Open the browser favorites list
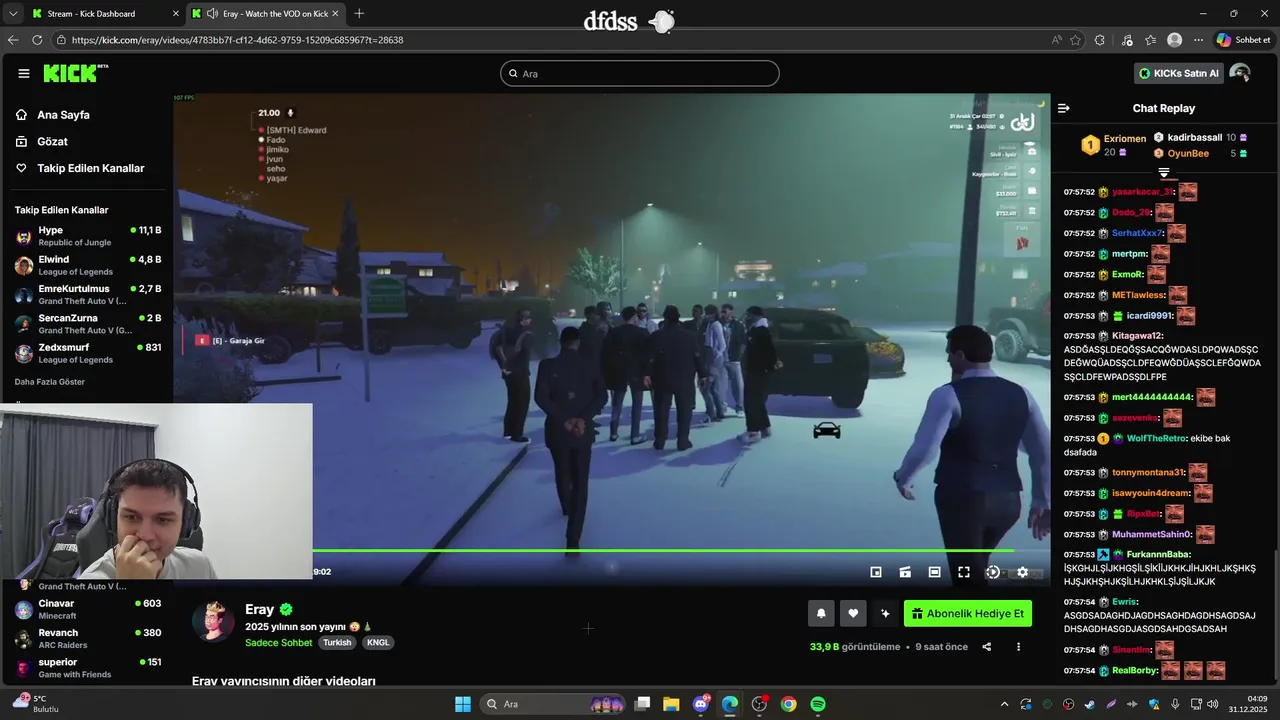 [1151, 40]
